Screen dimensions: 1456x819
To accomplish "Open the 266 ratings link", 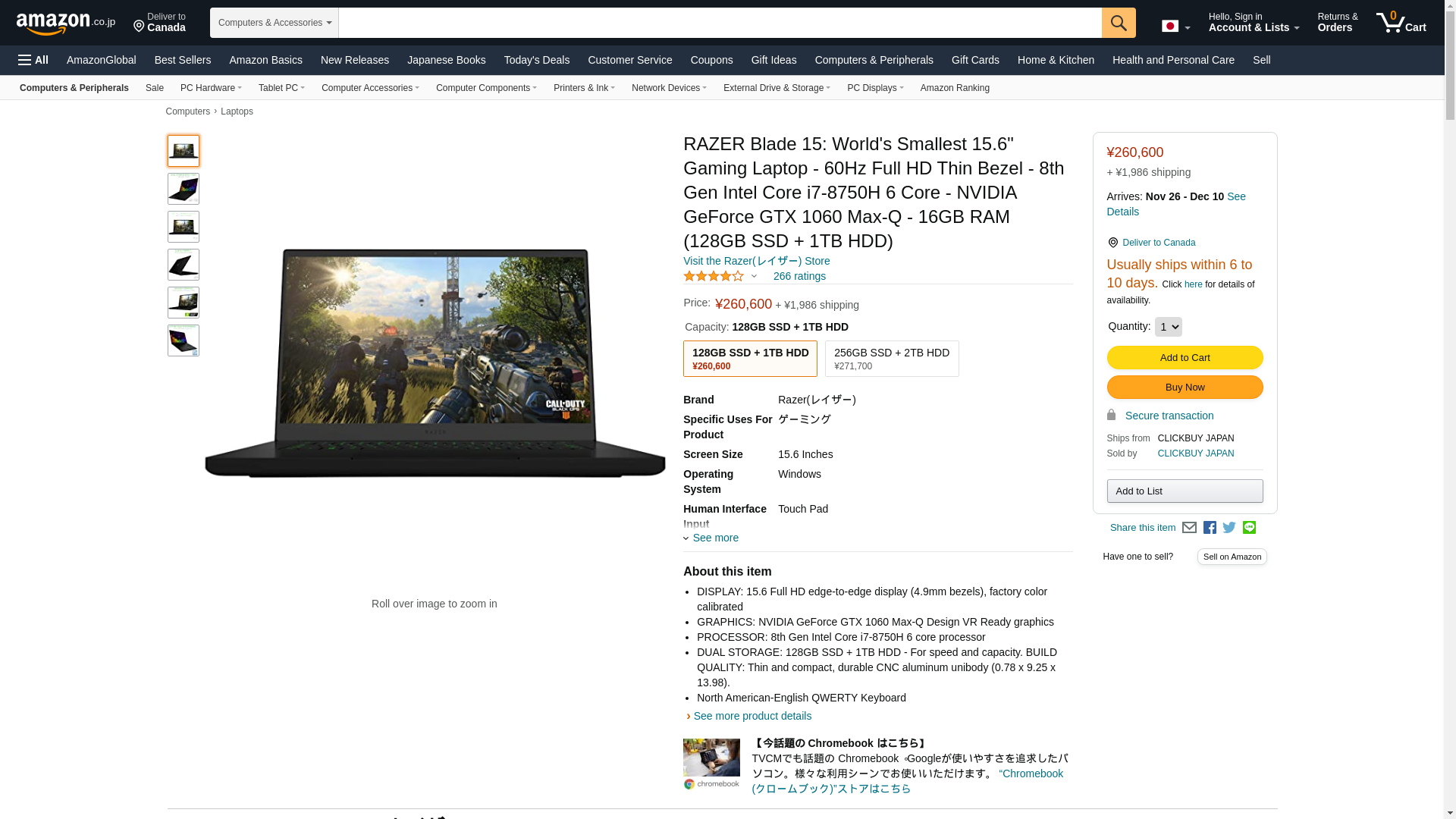I will (799, 276).
